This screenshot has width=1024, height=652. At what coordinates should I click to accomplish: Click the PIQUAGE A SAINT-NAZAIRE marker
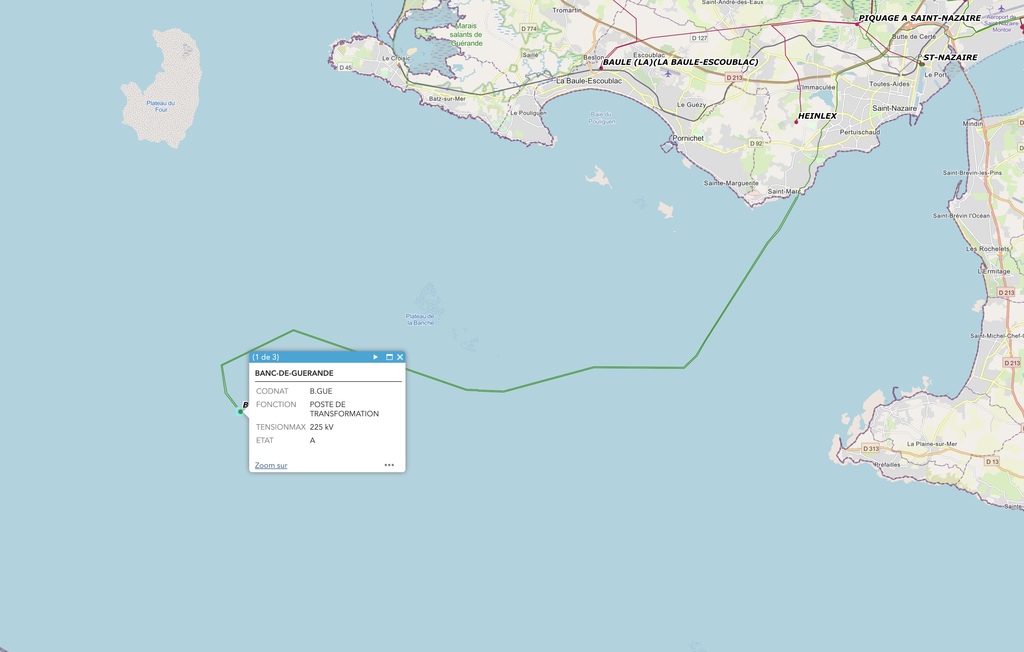[857, 24]
